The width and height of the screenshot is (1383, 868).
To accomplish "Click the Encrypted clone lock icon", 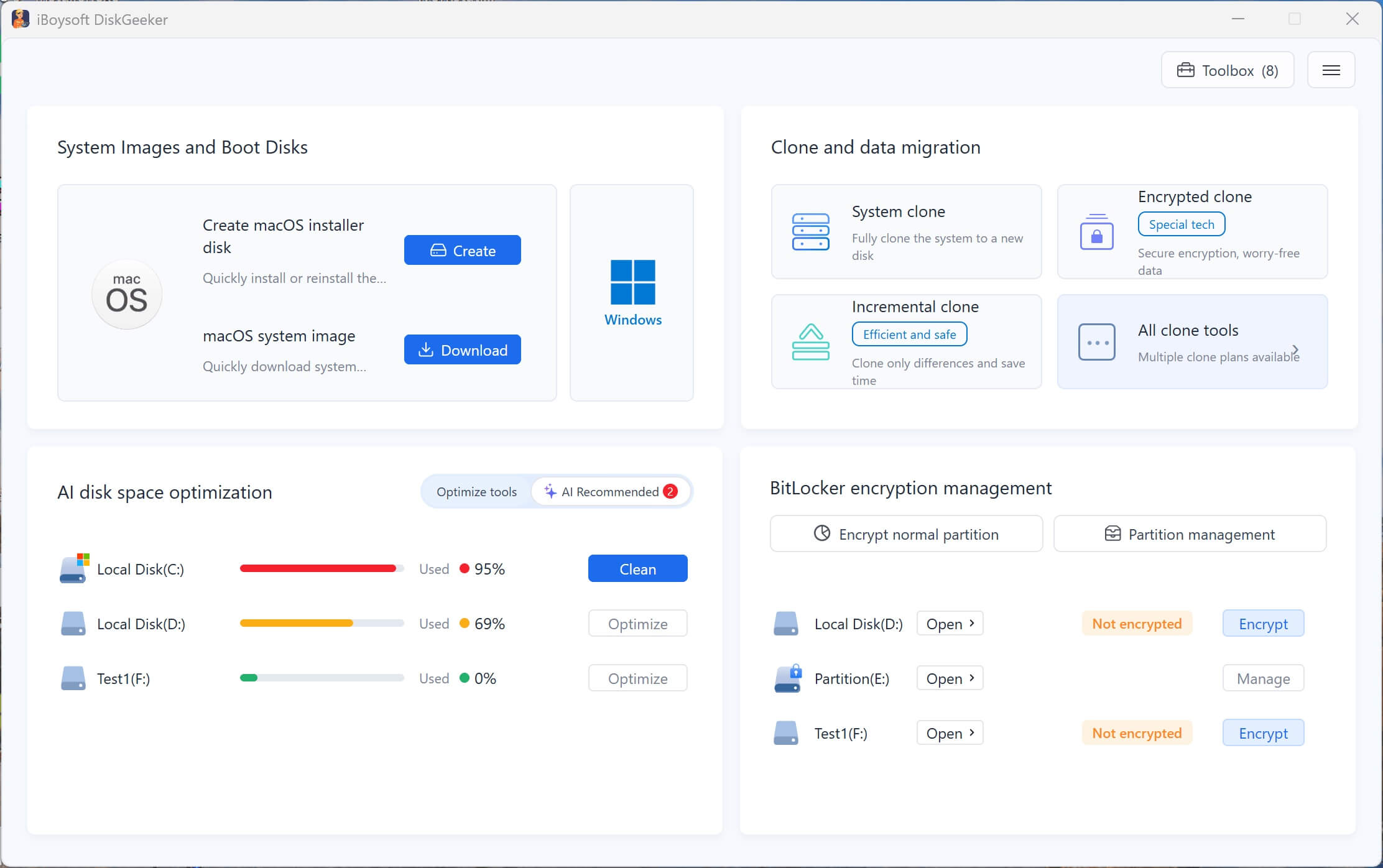I will point(1096,232).
